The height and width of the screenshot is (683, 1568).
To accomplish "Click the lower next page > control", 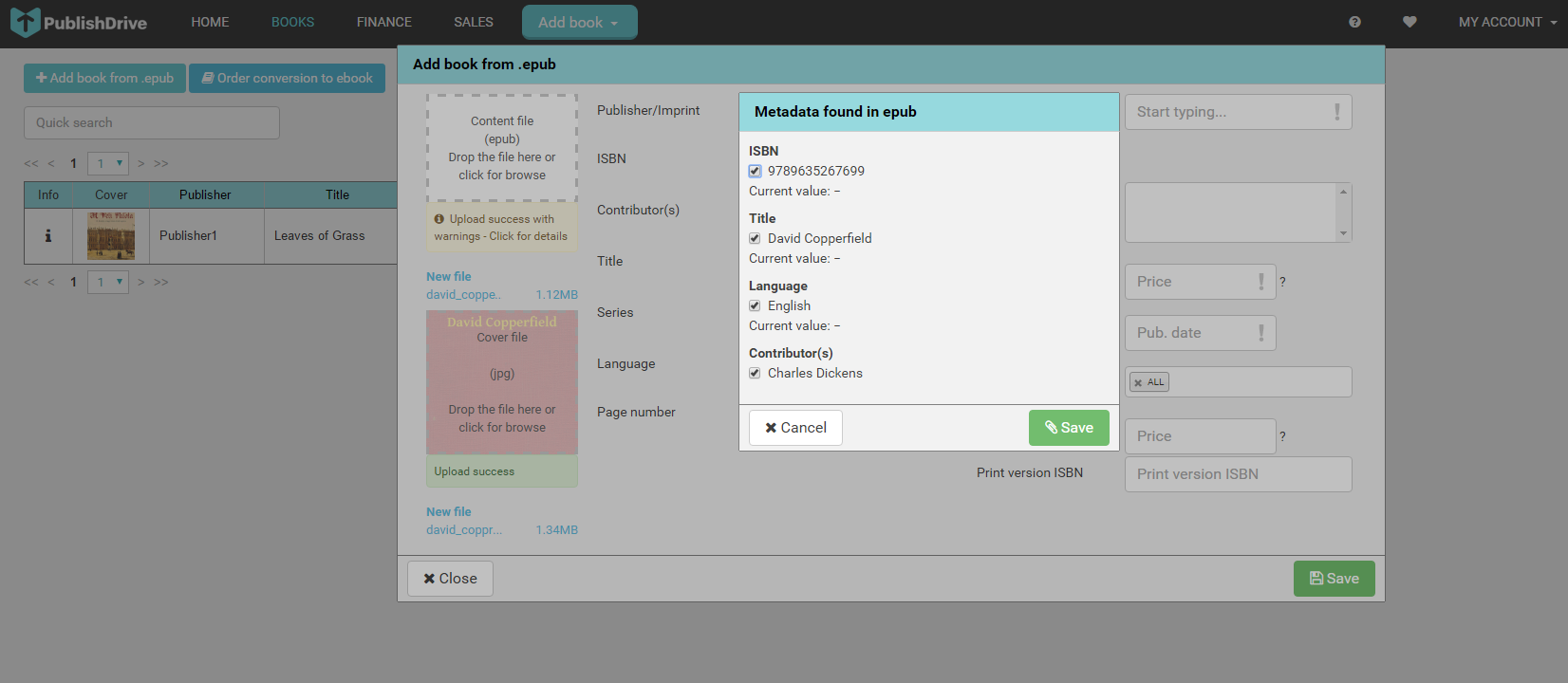I will 141,282.
